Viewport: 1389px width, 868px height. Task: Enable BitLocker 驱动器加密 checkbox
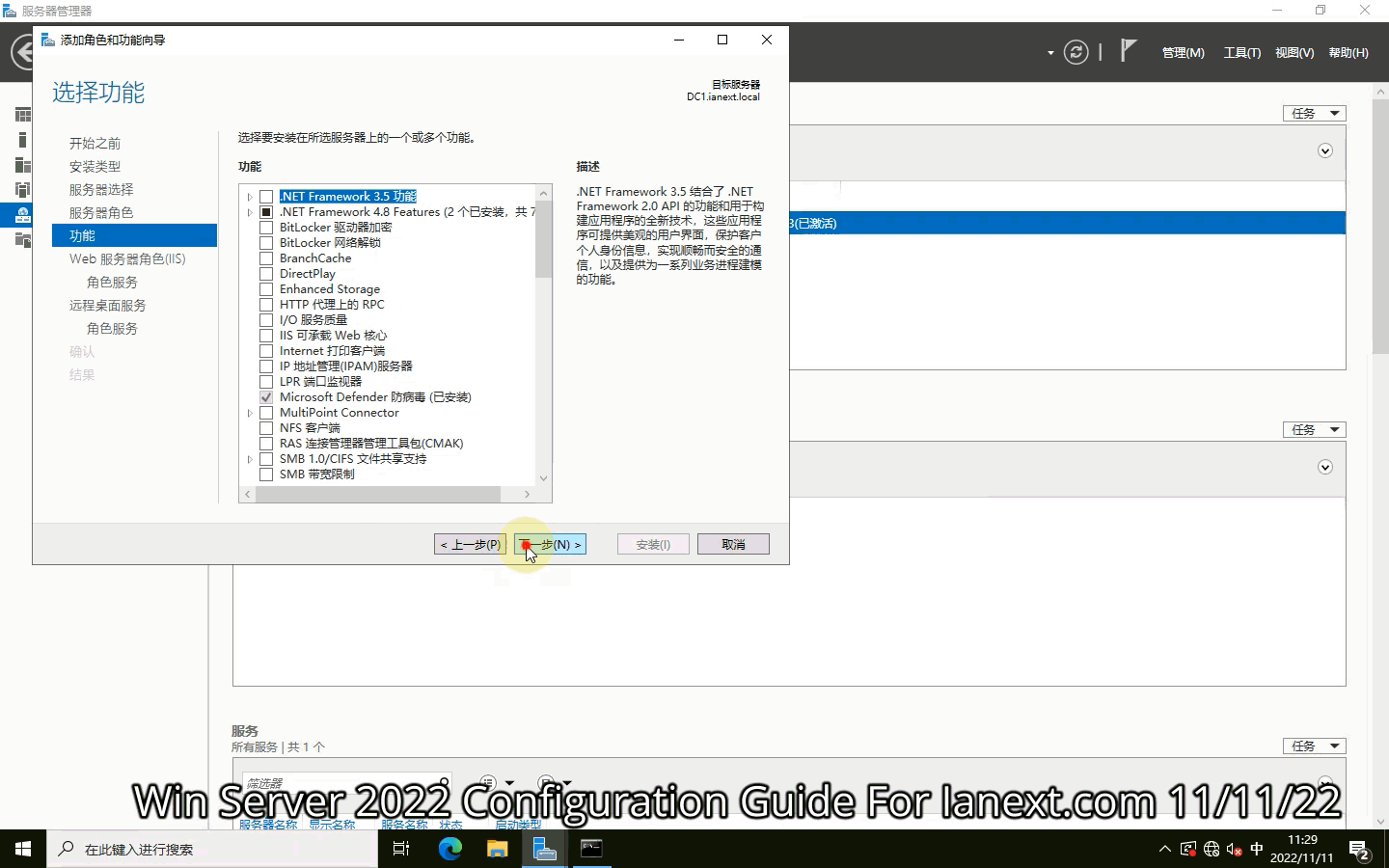click(266, 228)
